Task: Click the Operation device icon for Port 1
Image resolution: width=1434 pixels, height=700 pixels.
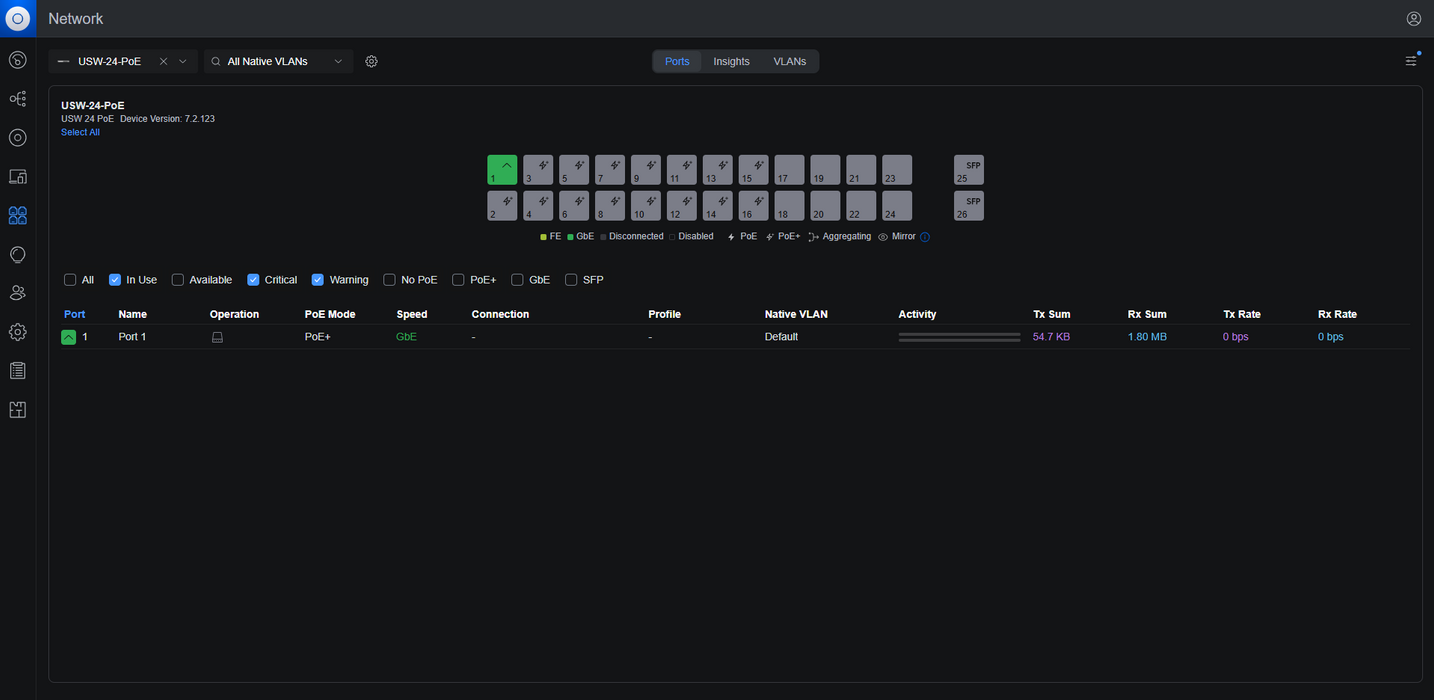Action: pyautogui.click(x=217, y=337)
